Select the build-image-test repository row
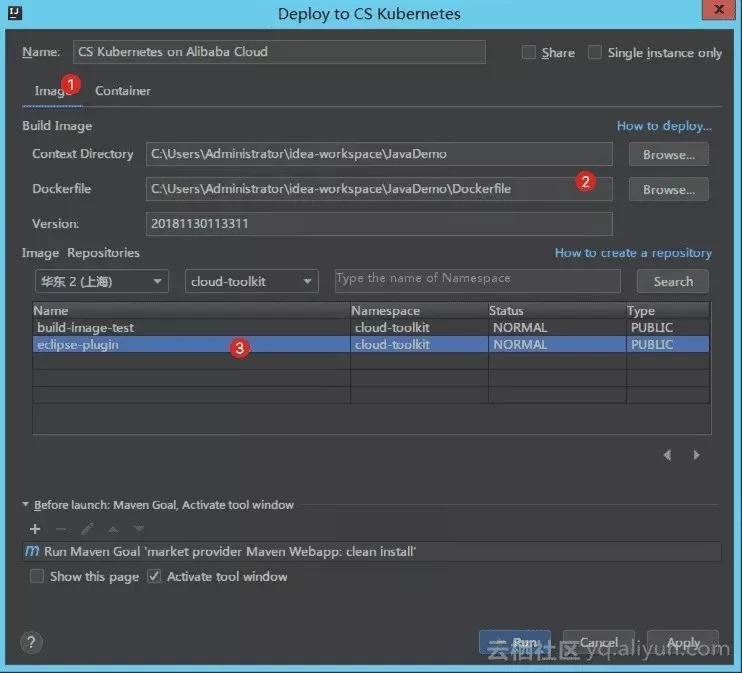 (x=371, y=328)
